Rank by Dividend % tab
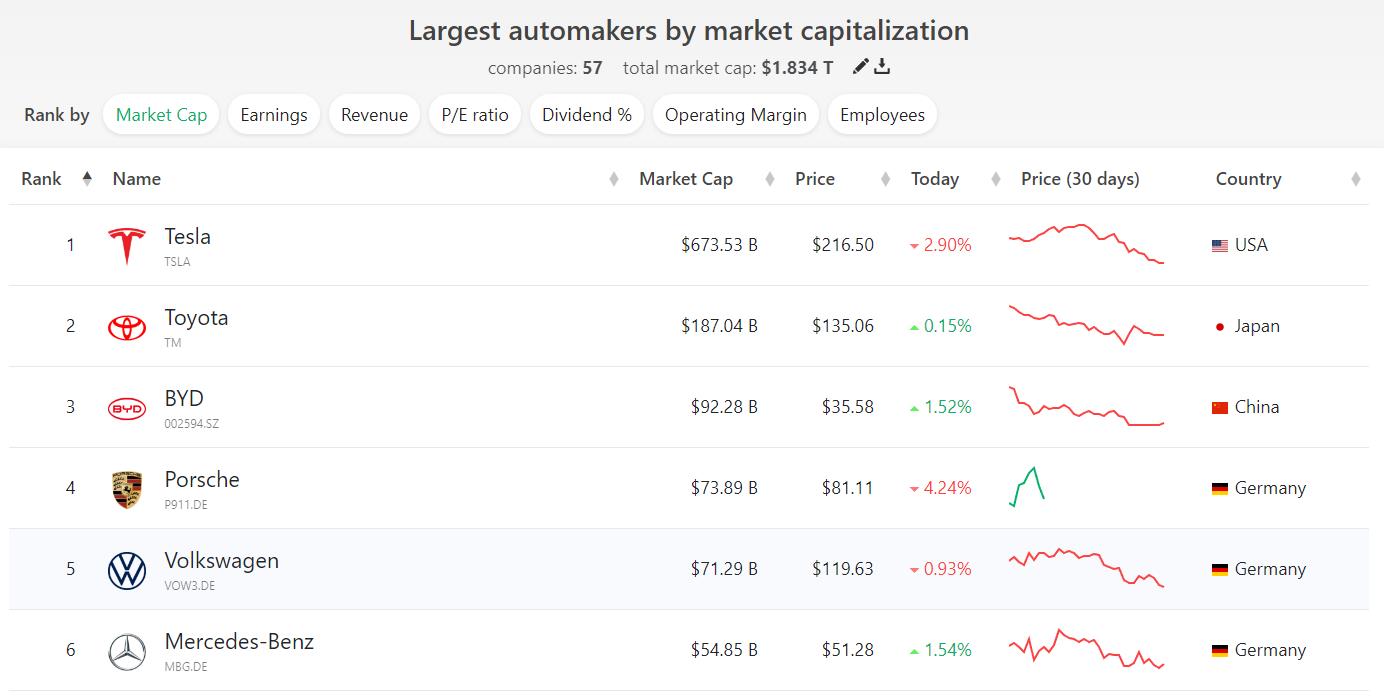This screenshot has height=699, width=1384. (587, 115)
